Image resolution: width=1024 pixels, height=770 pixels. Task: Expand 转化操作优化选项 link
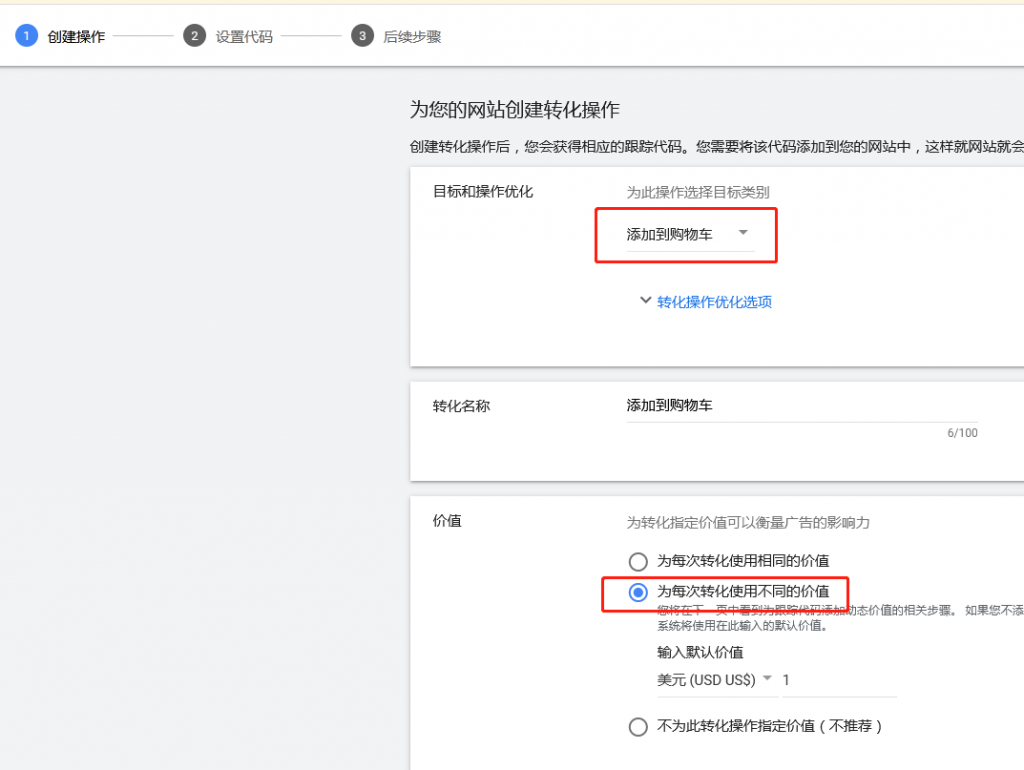pos(714,302)
